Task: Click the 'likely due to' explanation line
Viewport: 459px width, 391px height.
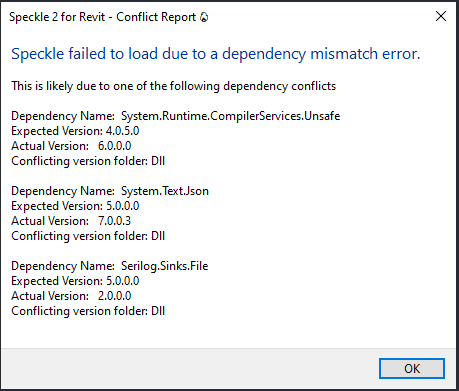Action: pyautogui.click(x=174, y=86)
